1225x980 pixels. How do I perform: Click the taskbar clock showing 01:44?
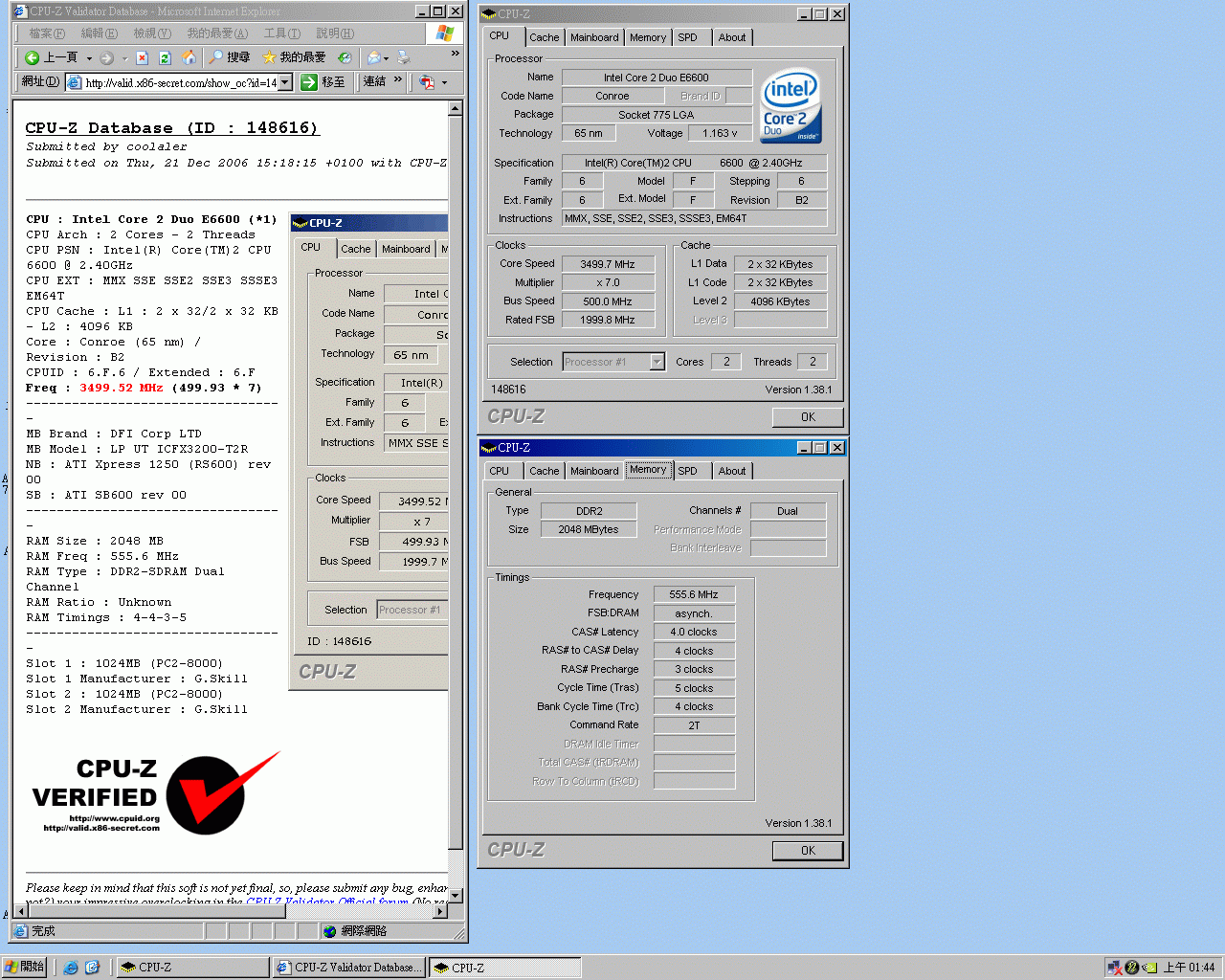1189,968
